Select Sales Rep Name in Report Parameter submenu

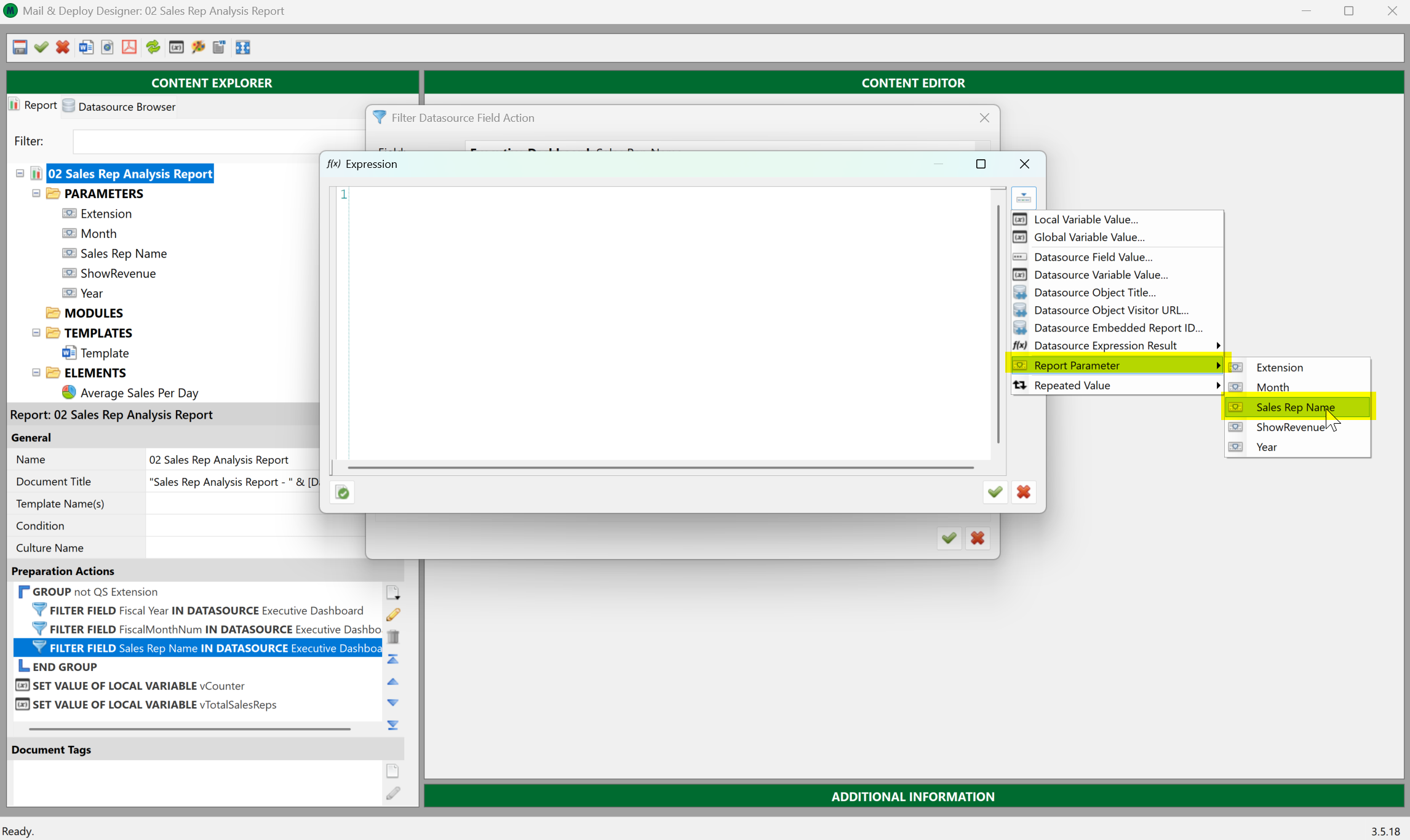point(1295,407)
